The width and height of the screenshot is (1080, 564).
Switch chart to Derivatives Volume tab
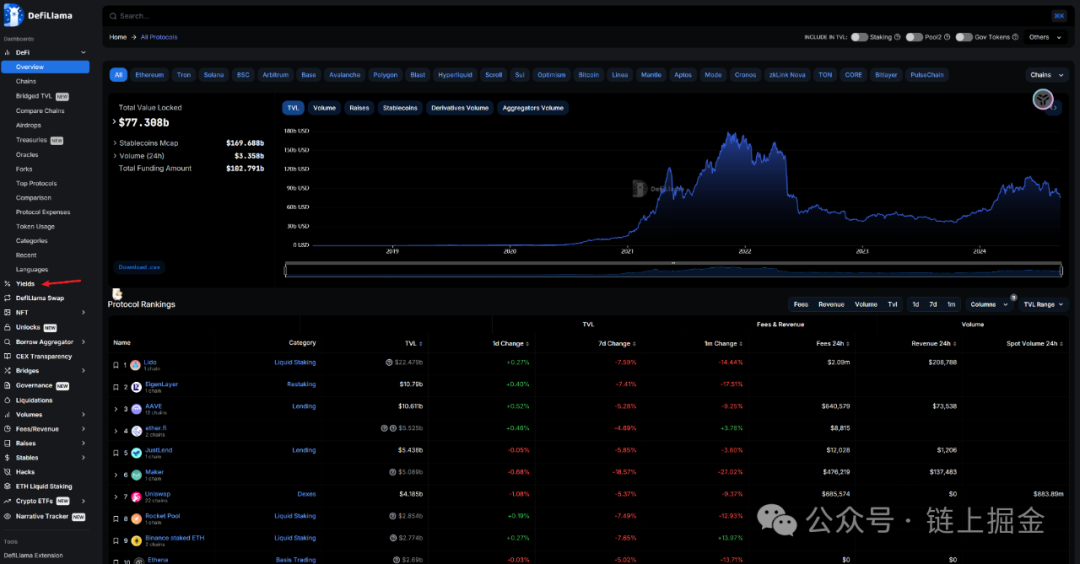coord(459,107)
